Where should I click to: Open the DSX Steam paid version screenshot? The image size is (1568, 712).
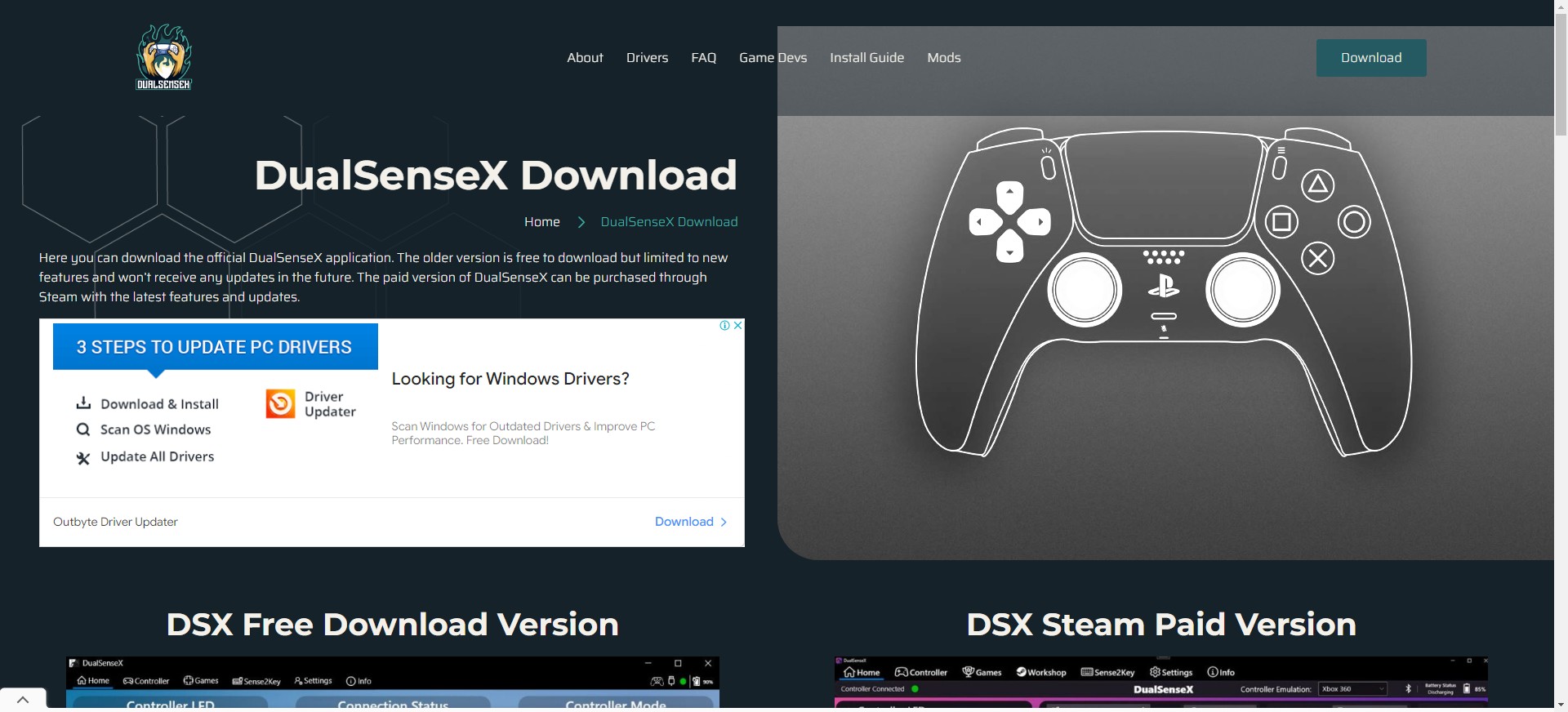[x=1160, y=683]
